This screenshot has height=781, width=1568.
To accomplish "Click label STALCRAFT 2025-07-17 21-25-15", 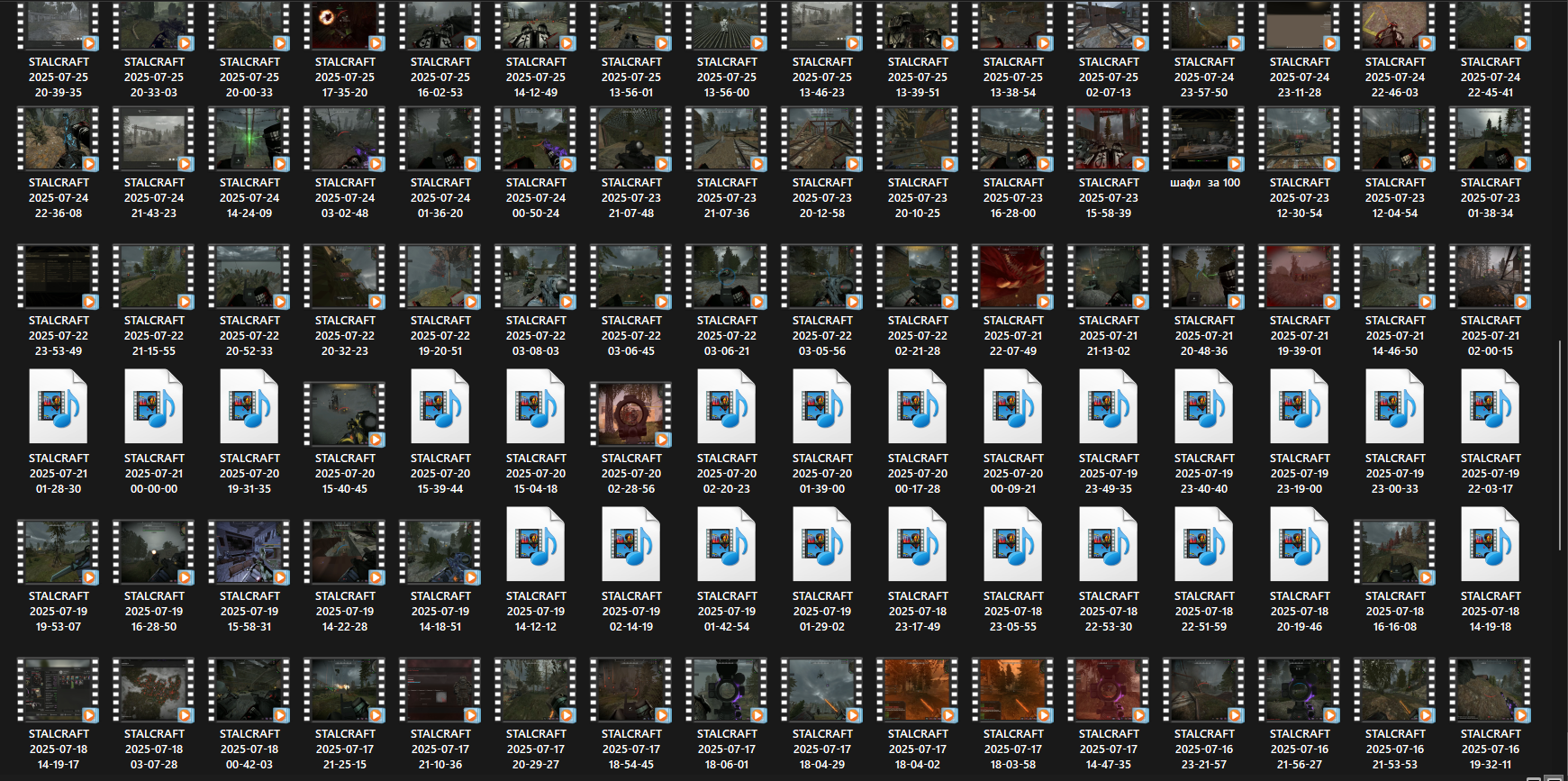I will click(x=345, y=749).
